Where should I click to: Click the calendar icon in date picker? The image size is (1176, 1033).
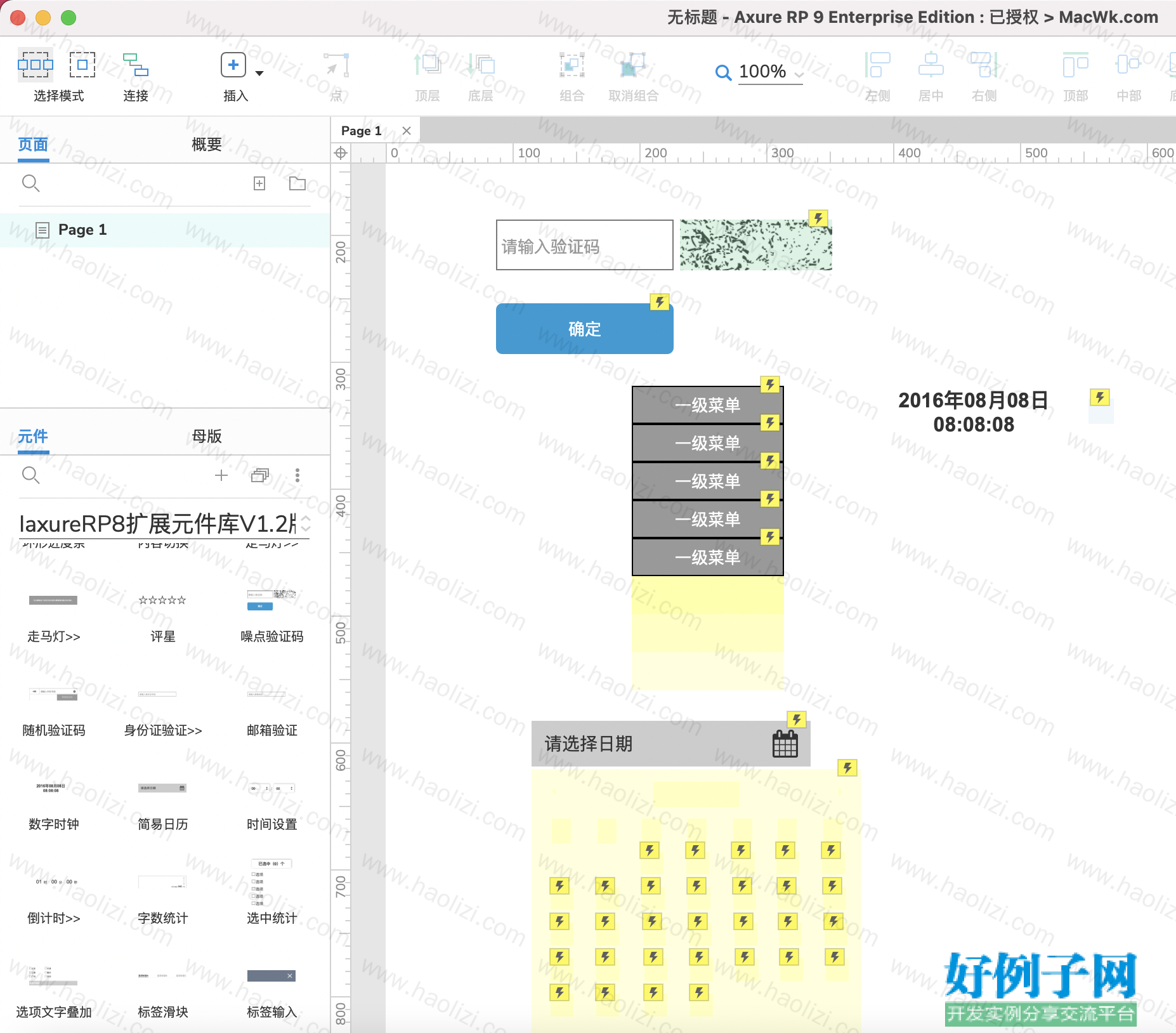pyautogui.click(x=785, y=744)
